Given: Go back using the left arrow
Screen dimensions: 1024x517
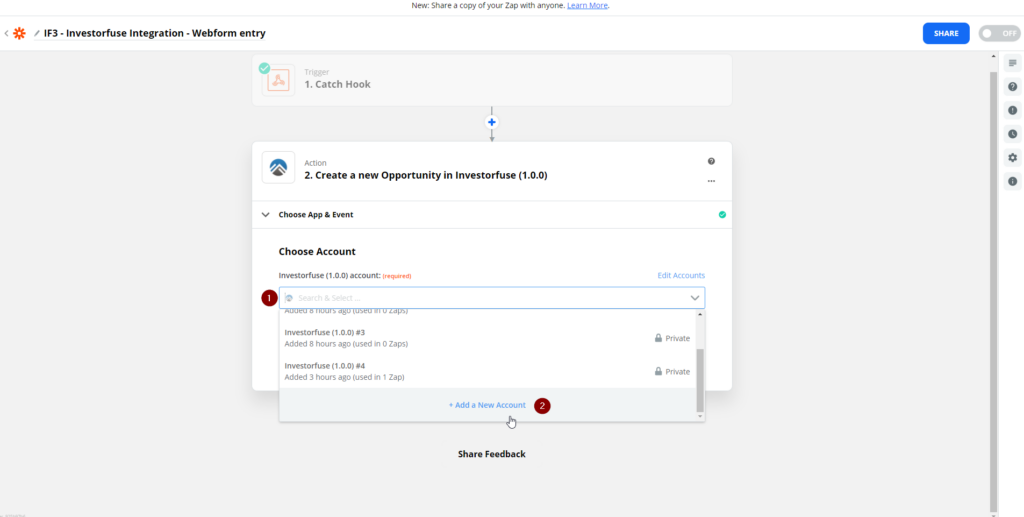Looking at the screenshot, I should 6,33.
